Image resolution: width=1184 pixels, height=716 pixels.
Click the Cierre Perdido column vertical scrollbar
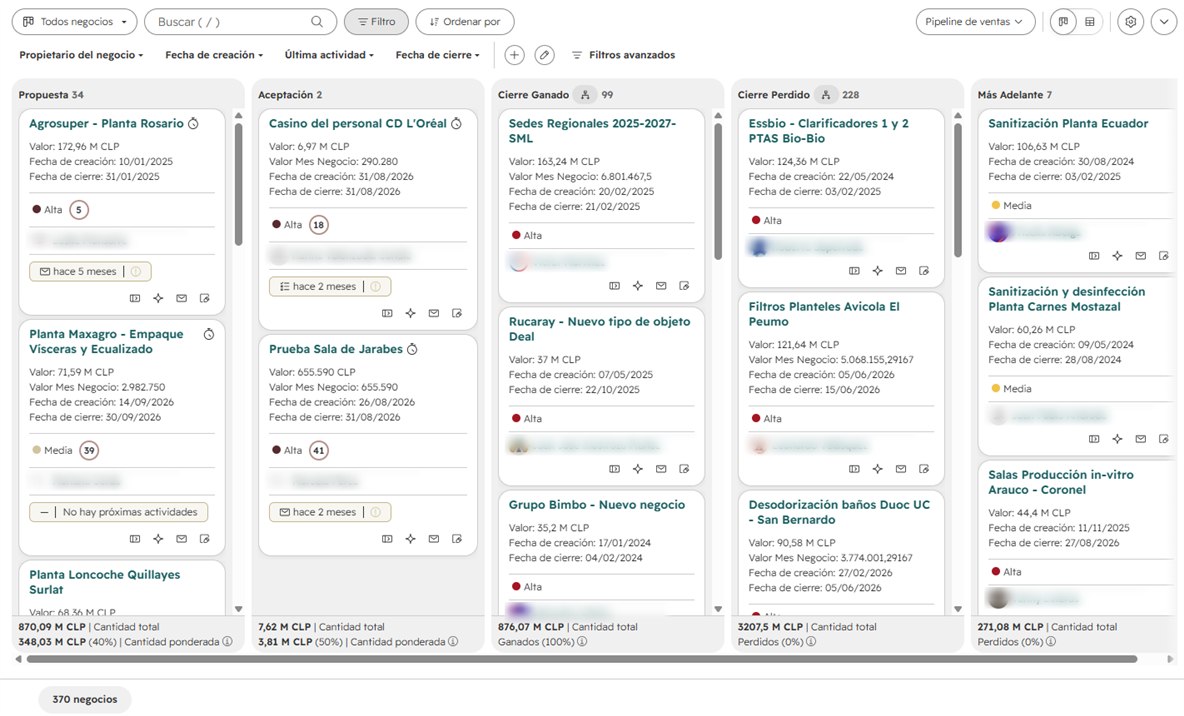[x=957, y=190]
